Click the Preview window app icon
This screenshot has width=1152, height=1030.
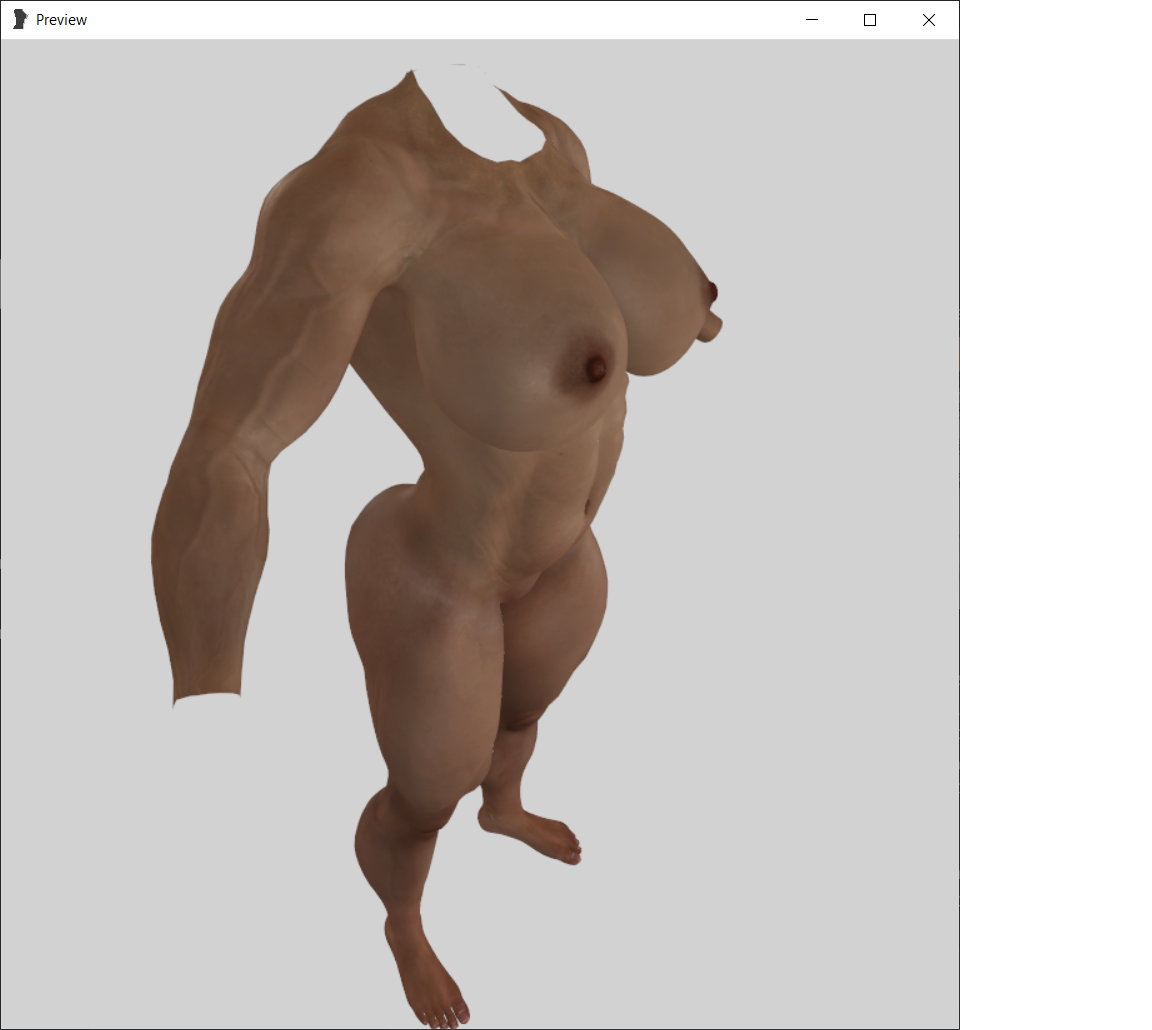click(20, 20)
